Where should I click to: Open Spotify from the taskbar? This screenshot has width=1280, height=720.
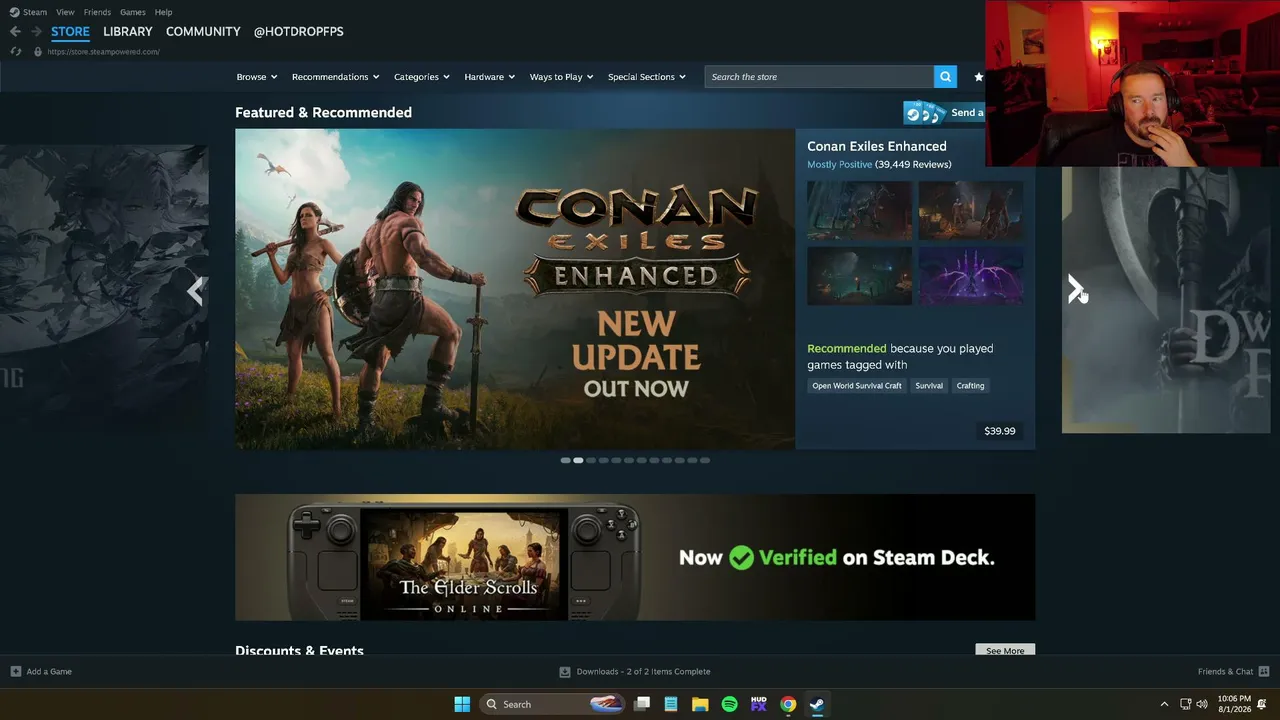coord(729,704)
